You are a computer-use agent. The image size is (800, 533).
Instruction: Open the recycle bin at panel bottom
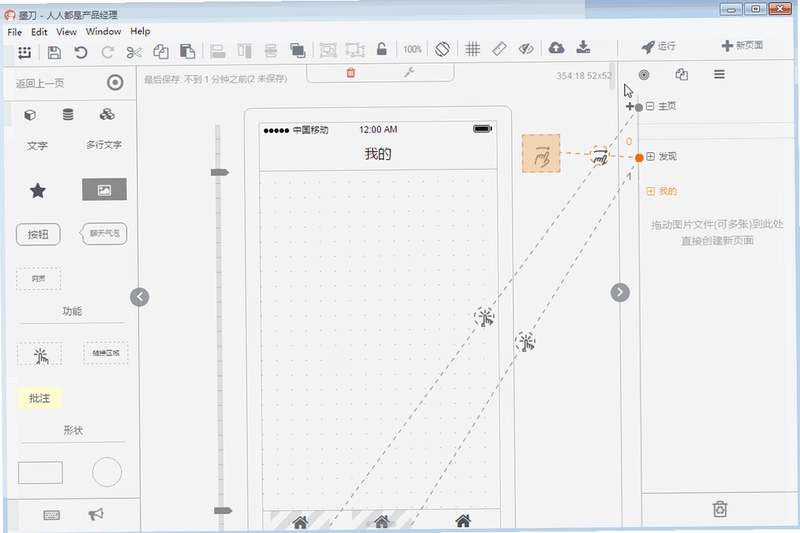point(720,509)
